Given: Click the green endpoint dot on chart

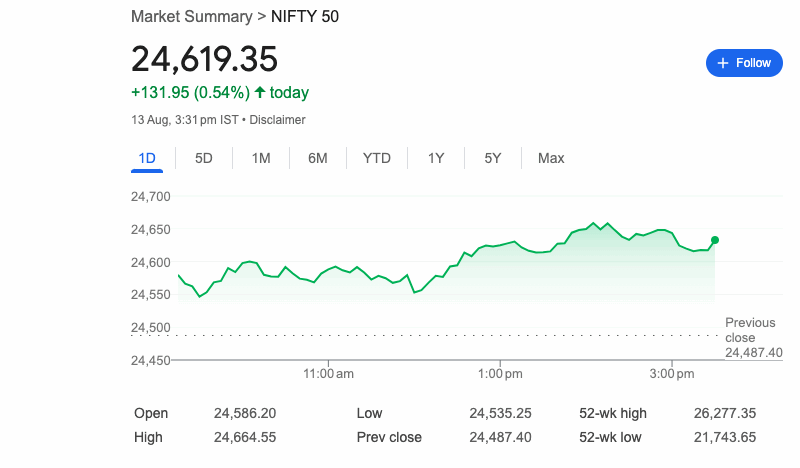Looking at the screenshot, I should point(714,240).
